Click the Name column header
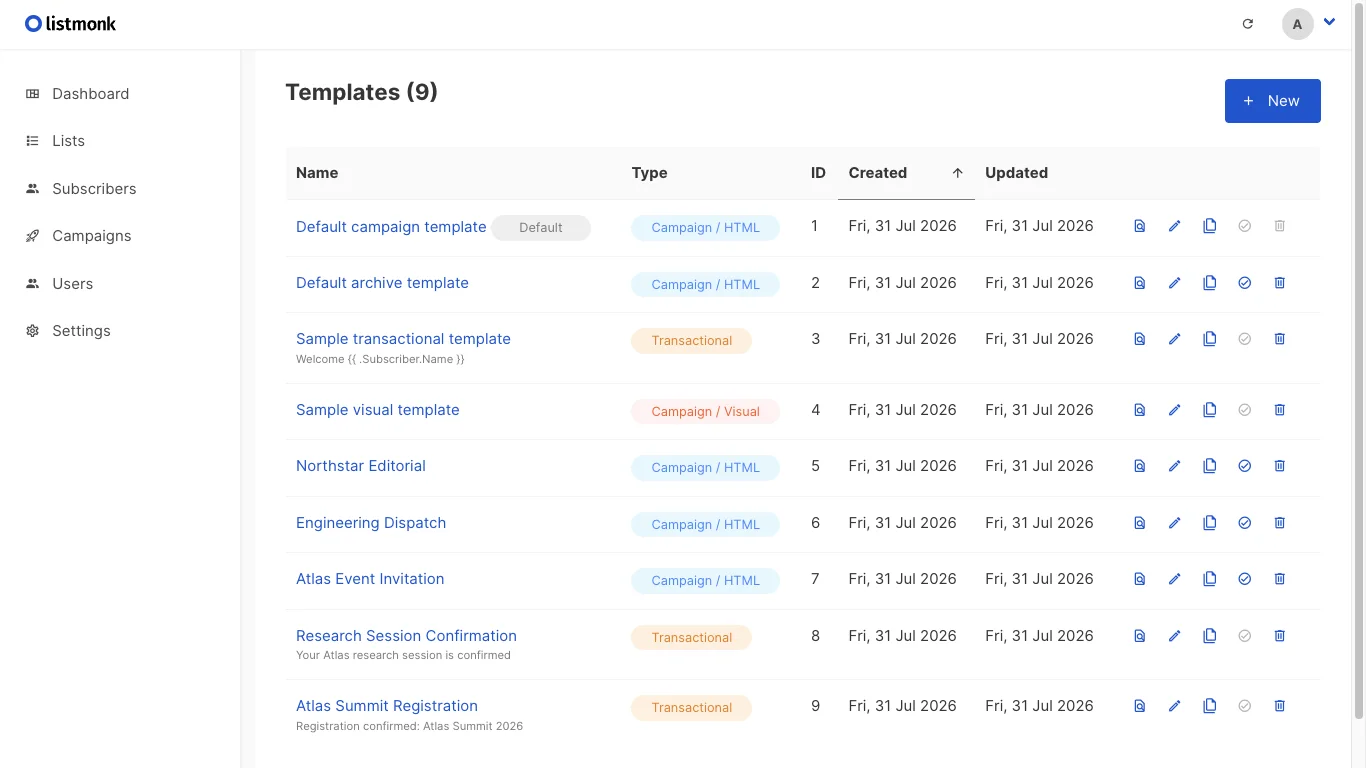1366x768 pixels. [317, 173]
